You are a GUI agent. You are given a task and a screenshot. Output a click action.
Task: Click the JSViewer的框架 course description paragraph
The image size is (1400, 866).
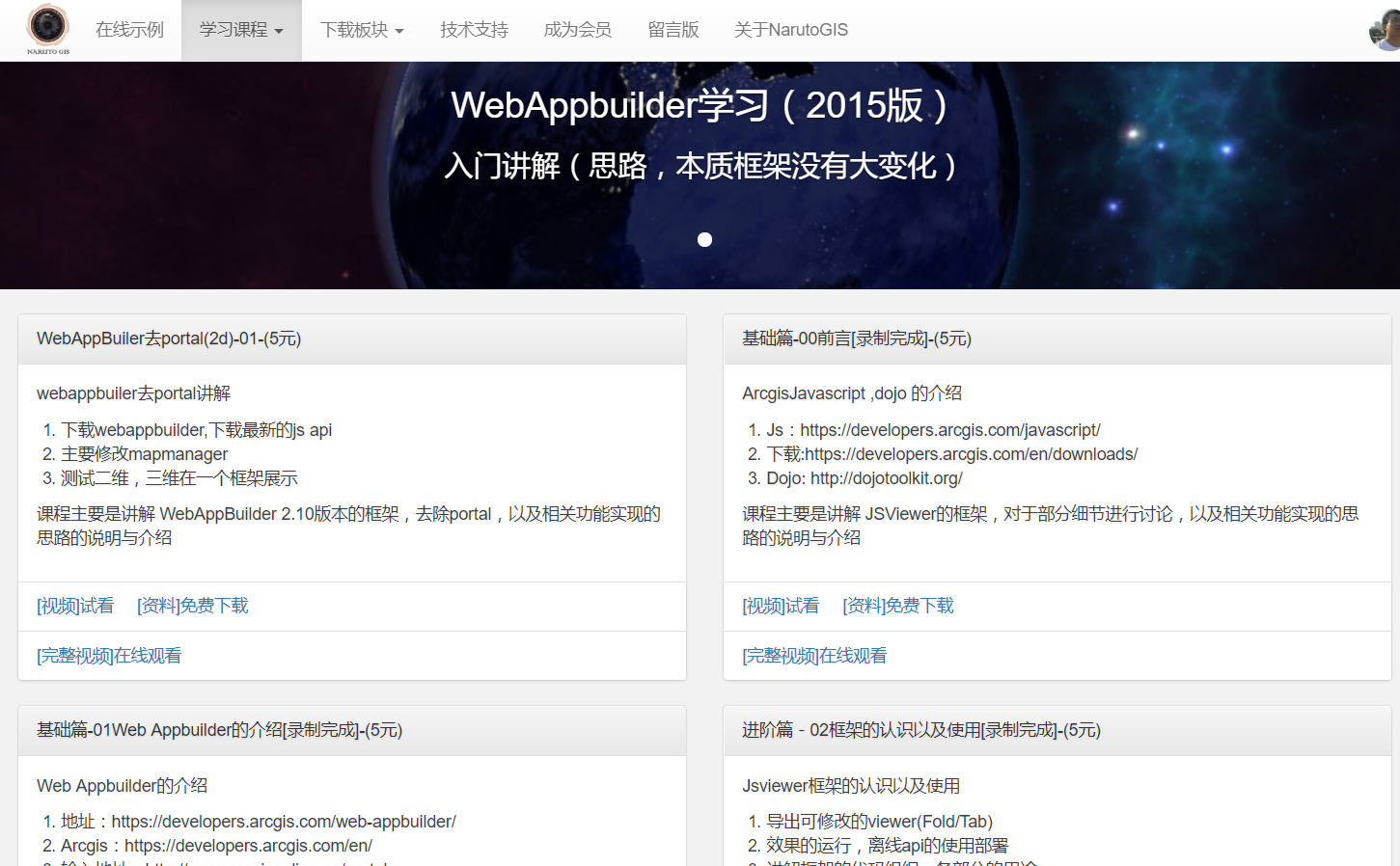pos(1051,526)
